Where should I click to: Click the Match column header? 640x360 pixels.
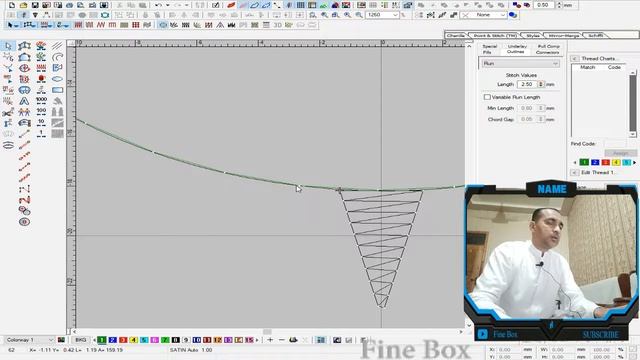coord(587,67)
